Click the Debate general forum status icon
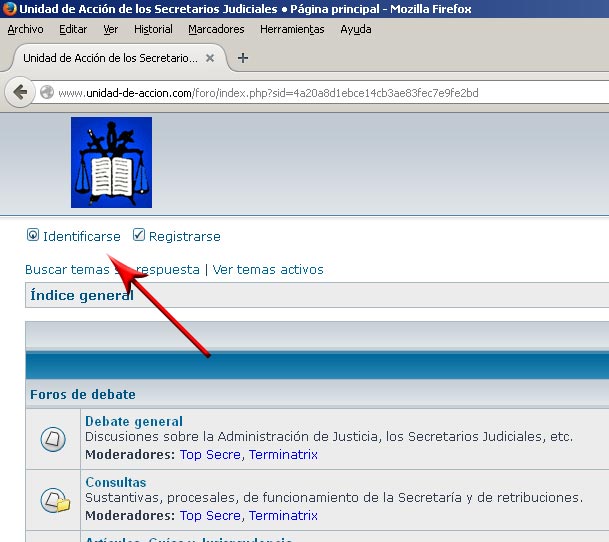The width and height of the screenshot is (609, 542). tap(53, 438)
